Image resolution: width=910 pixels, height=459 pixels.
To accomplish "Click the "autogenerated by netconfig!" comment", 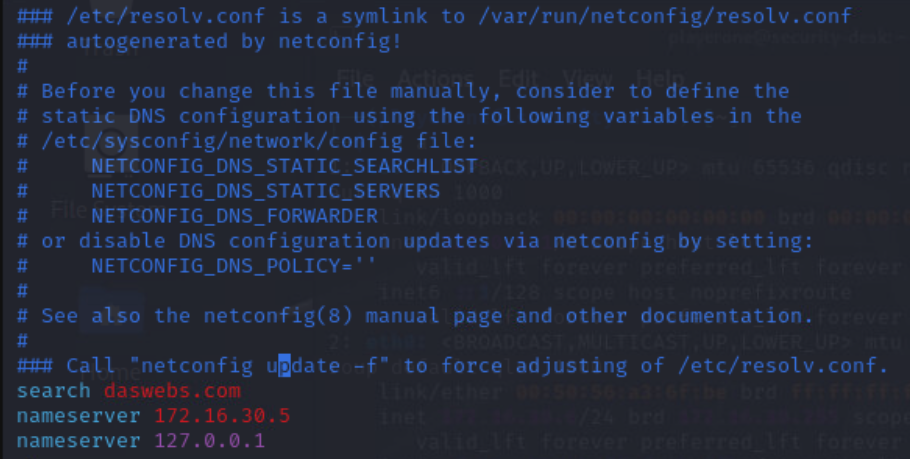I will [234, 41].
